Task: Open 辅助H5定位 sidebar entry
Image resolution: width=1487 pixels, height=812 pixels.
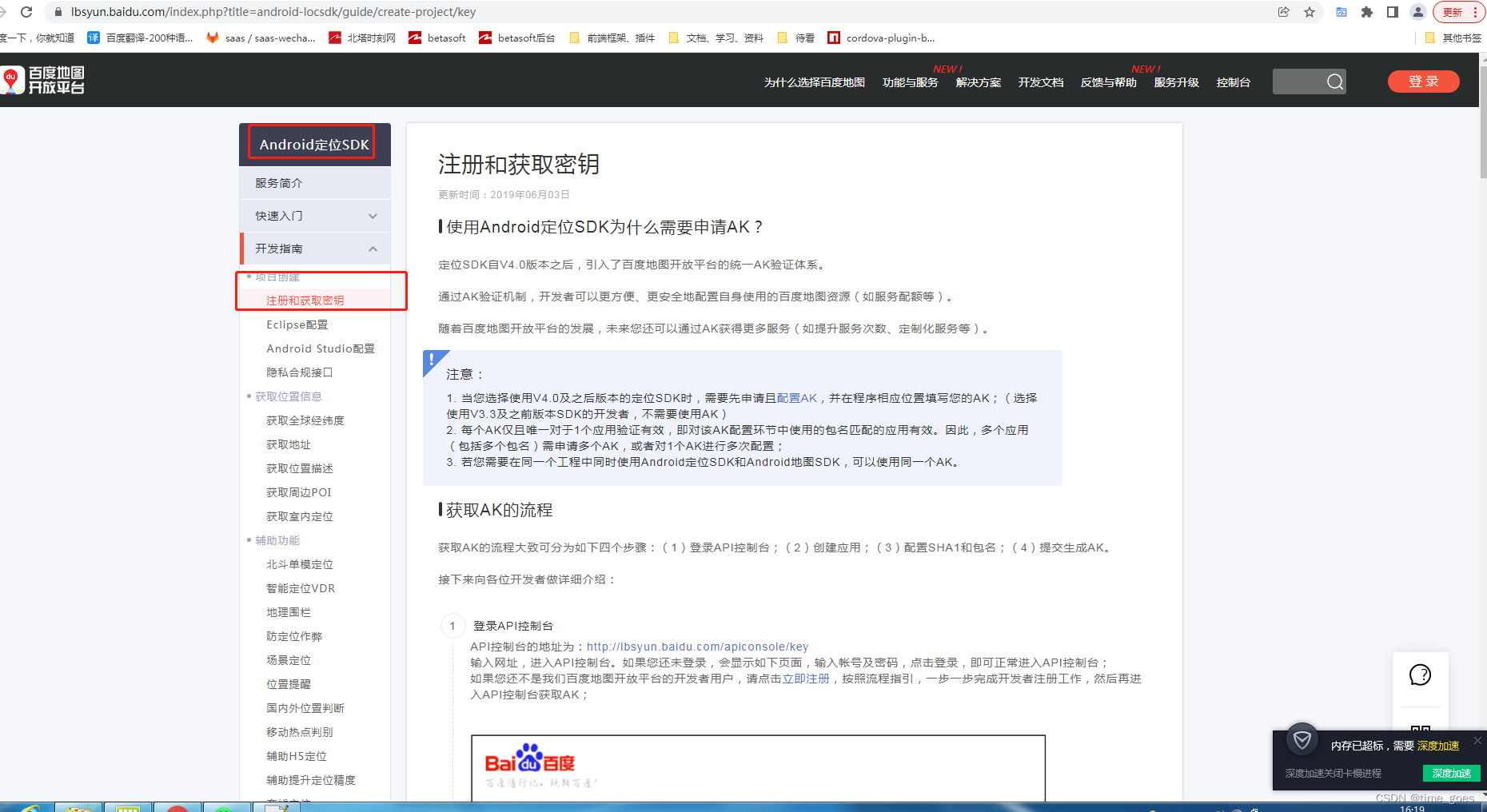Action: [x=297, y=756]
